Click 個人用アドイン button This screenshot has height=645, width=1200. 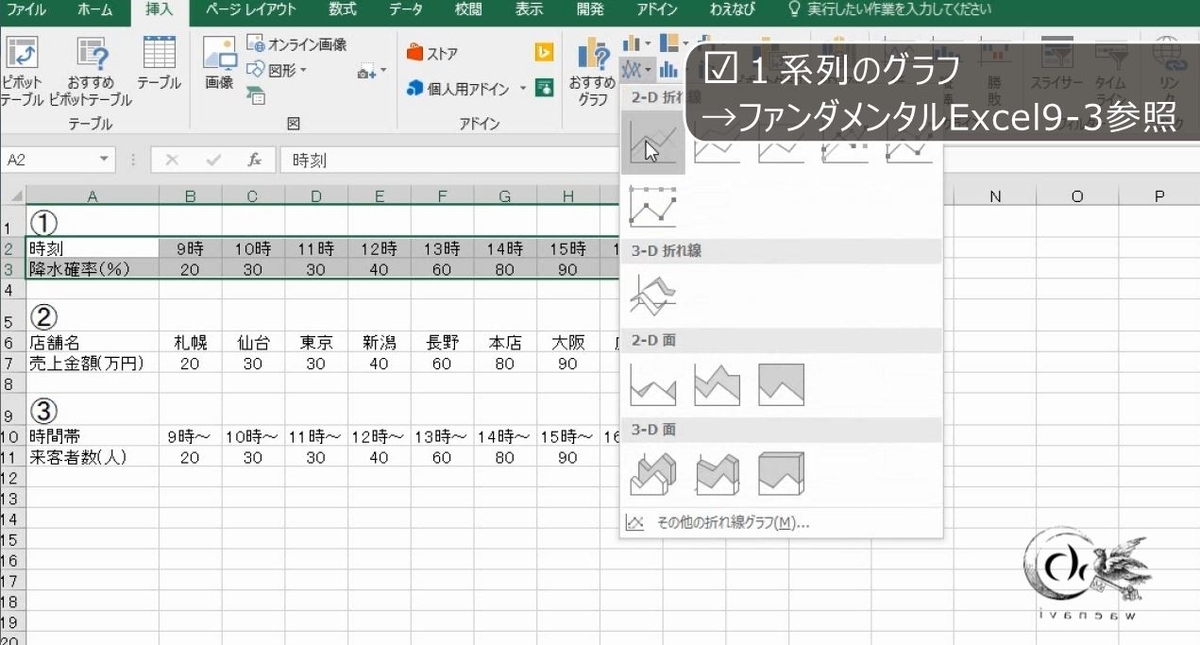pos(457,89)
